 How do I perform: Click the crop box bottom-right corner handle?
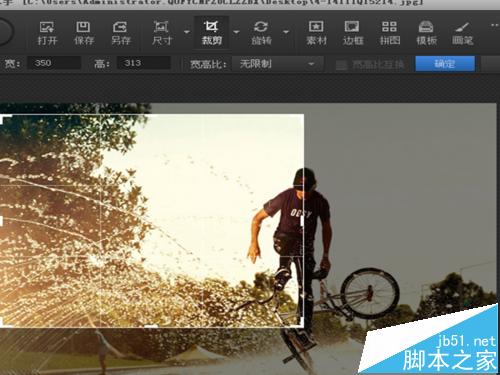[x=301, y=323]
